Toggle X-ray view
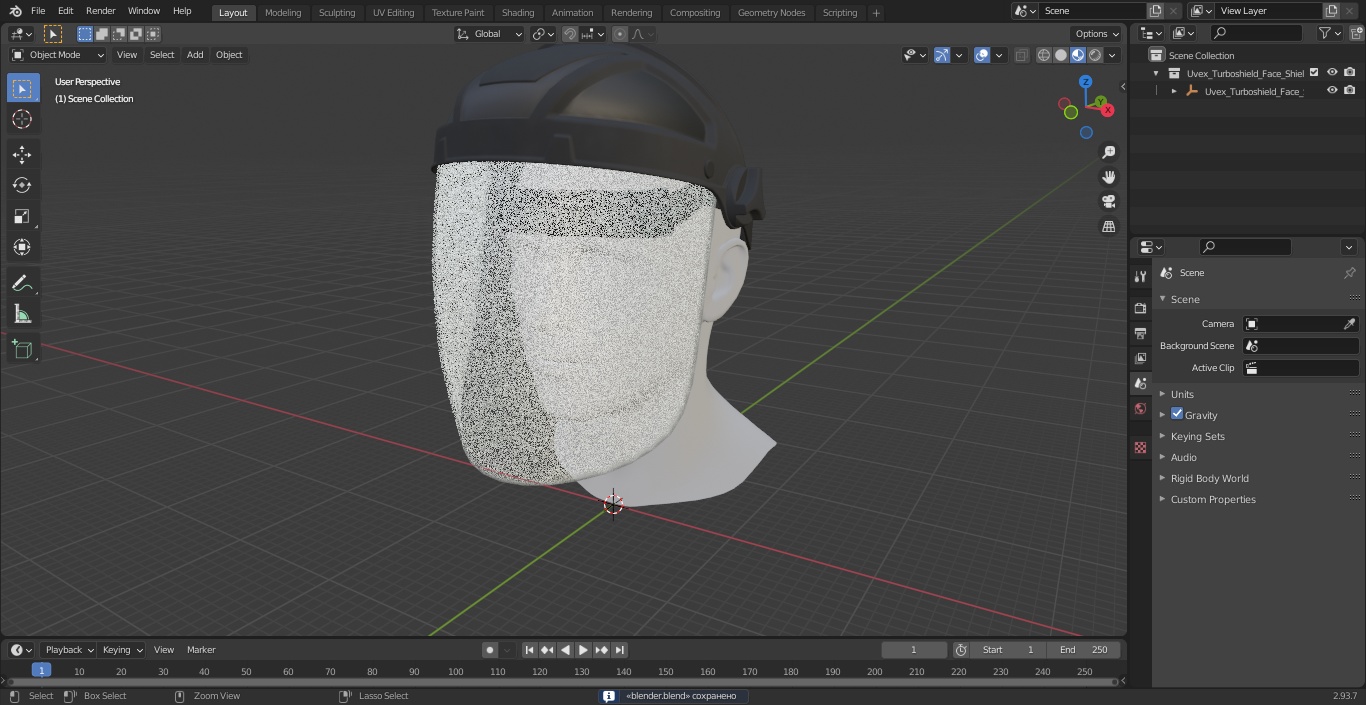1366x705 pixels. click(x=1021, y=55)
